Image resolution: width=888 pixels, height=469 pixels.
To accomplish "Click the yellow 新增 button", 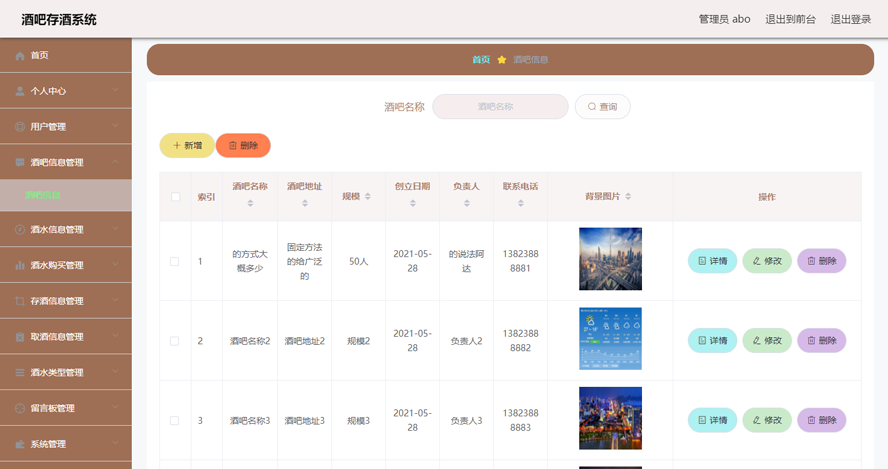I will 187,146.
